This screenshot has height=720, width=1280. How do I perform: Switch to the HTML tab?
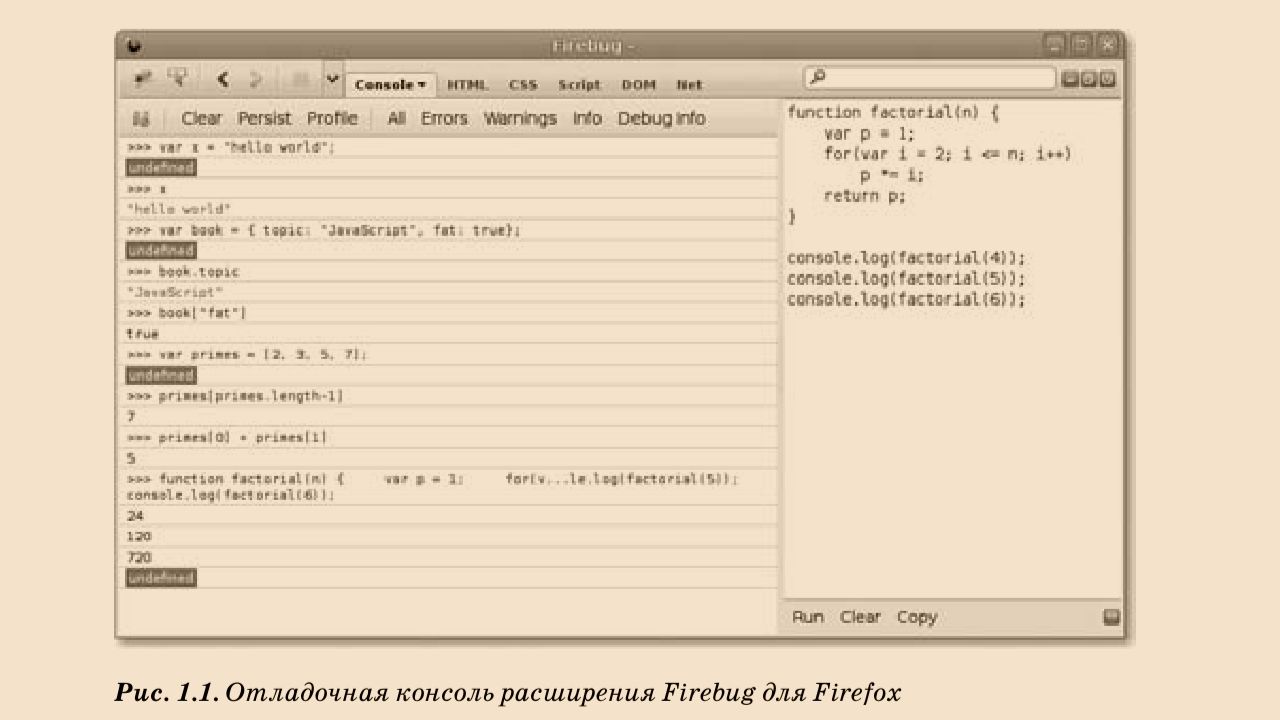pyautogui.click(x=467, y=85)
